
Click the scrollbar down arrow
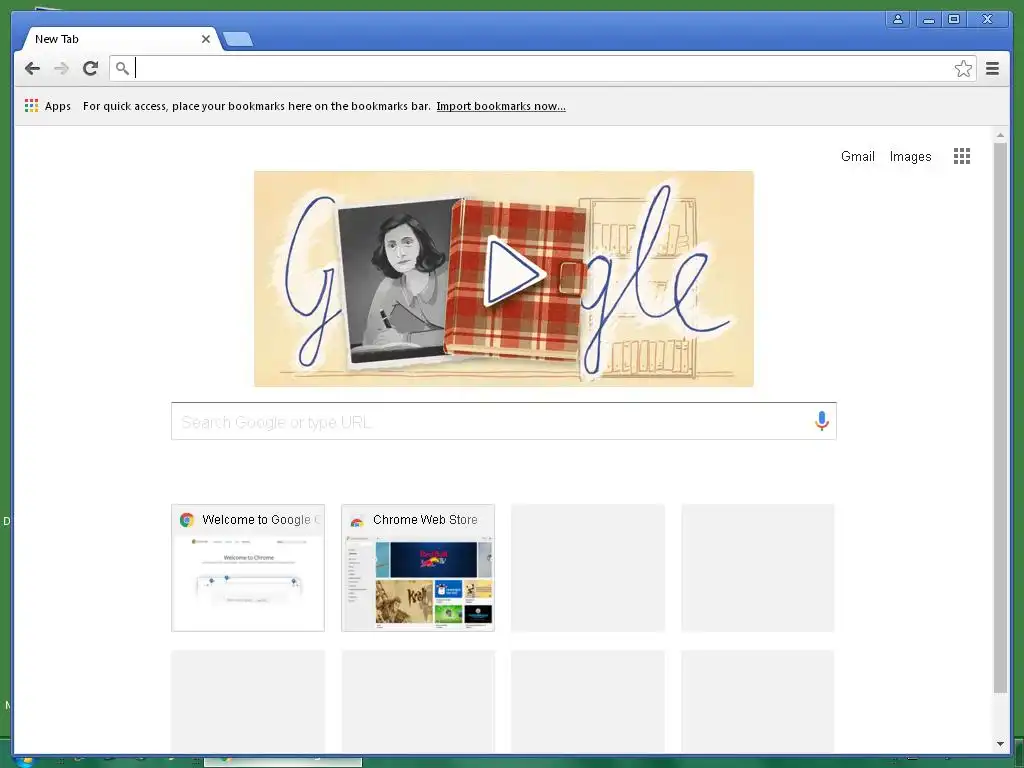(1000, 744)
